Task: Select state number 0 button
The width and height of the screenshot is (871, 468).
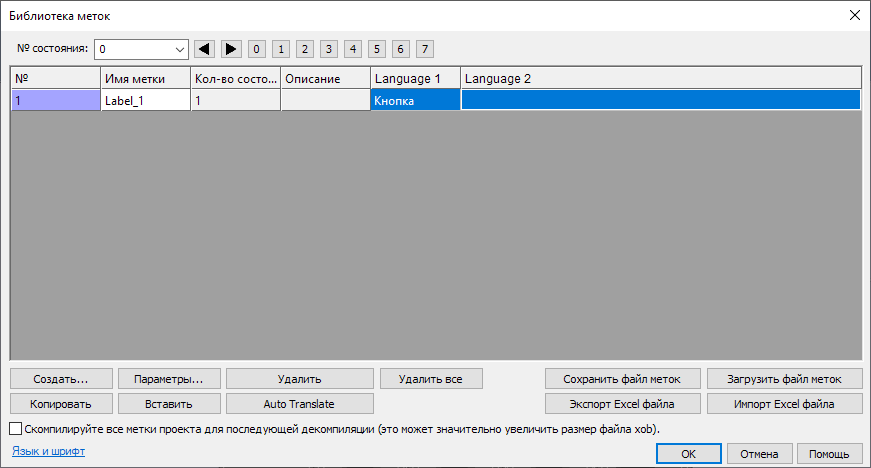Action: [257, 48]
